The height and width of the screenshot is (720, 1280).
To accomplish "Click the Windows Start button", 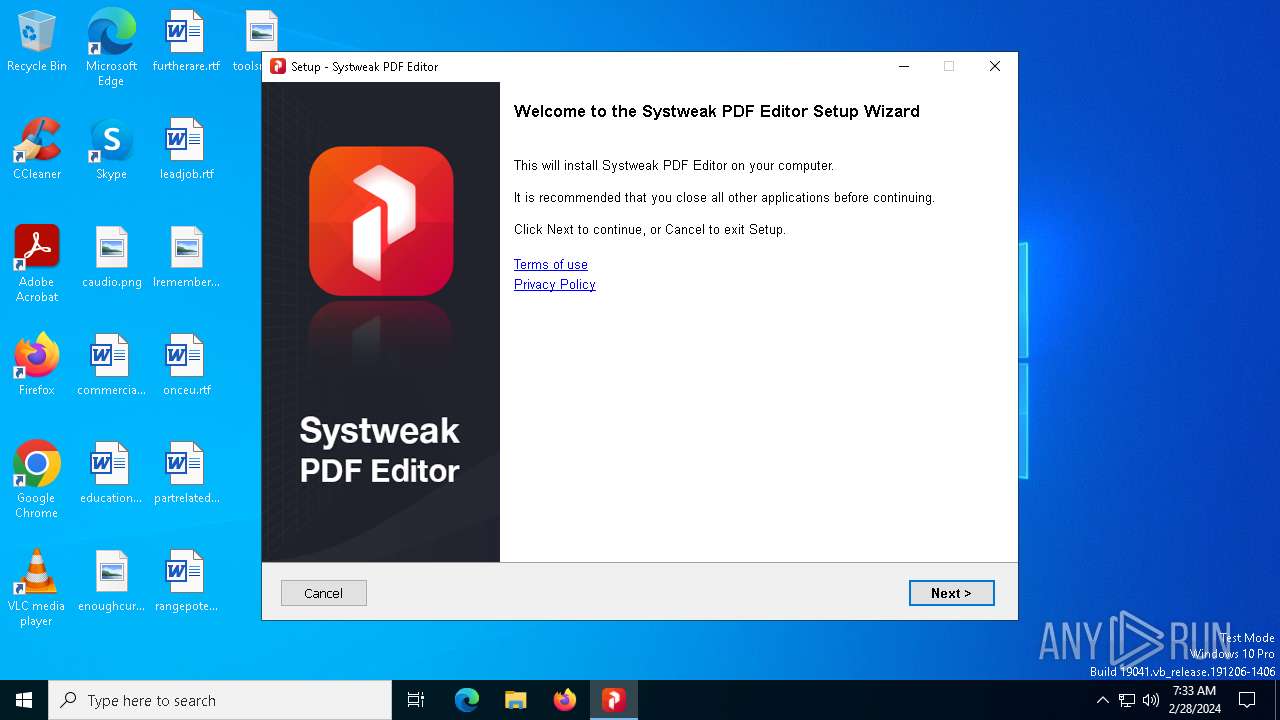I will coord(24,700).
